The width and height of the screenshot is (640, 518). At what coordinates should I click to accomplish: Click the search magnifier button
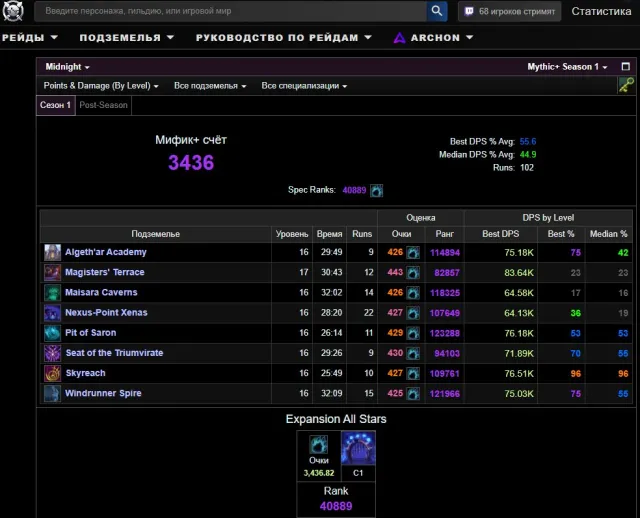click(x=437, y=11)
